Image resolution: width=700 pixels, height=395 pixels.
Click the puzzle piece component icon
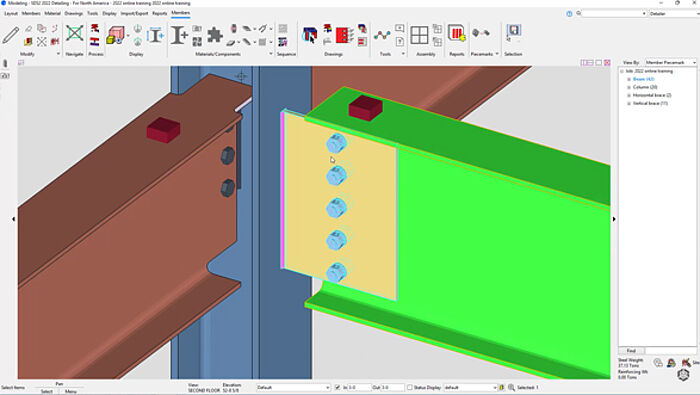pyautogui.click(x=215, y=35)
